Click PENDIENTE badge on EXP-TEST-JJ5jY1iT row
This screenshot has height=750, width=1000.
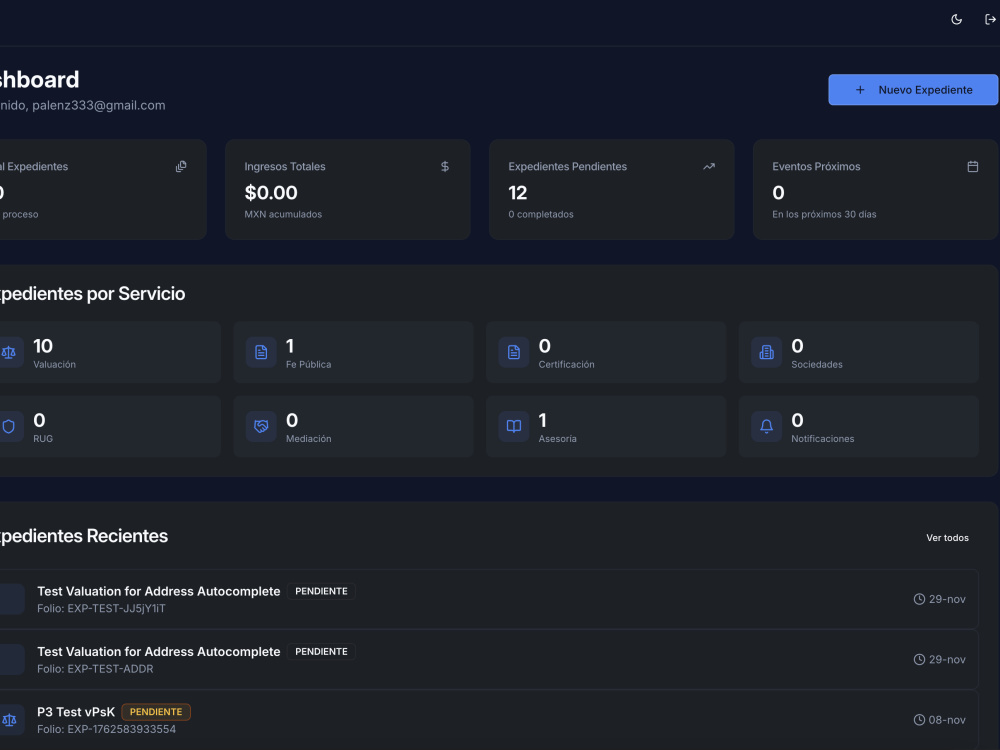click(321, 591)
